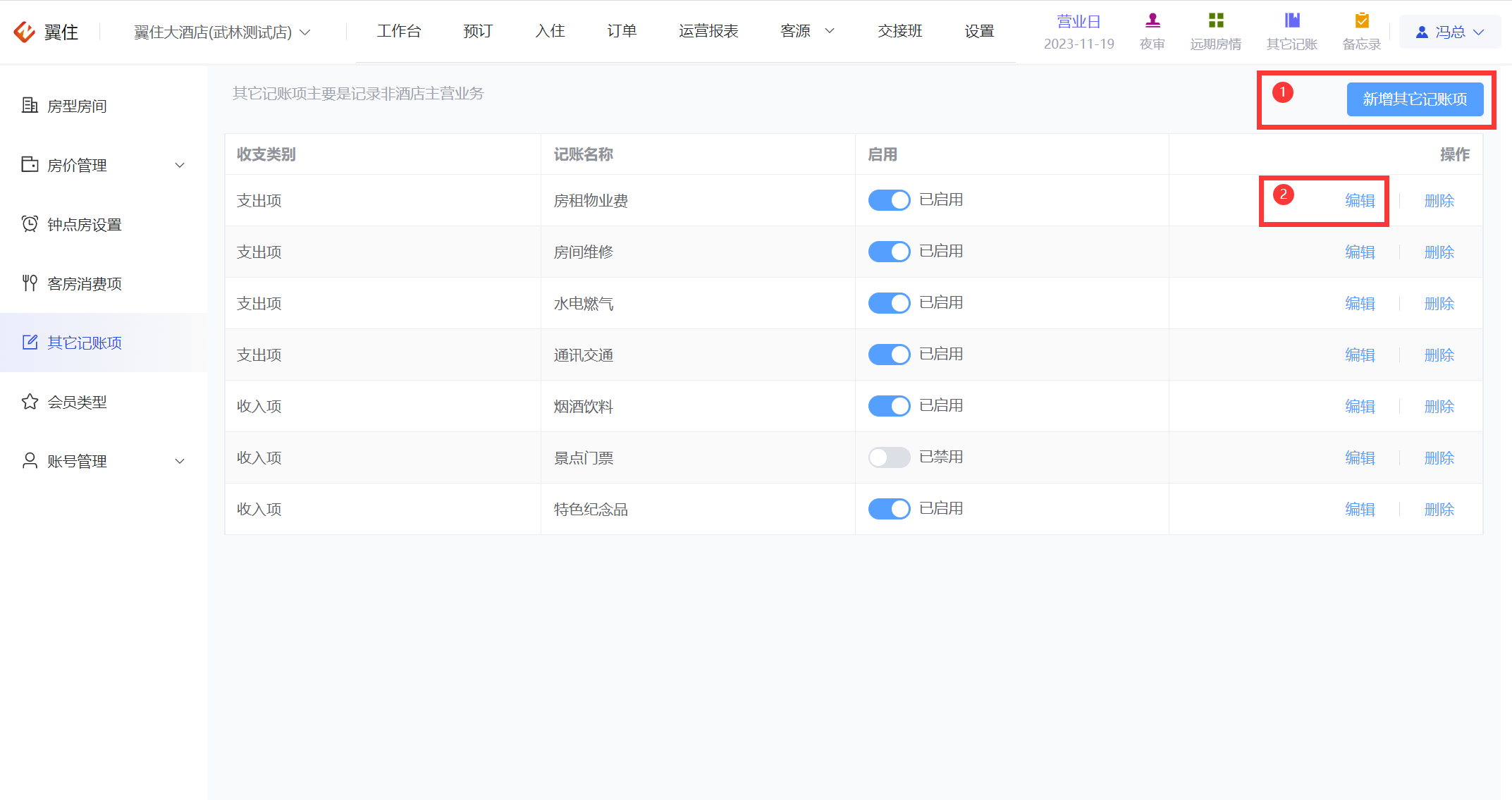This screenshot has width=1512, height=800.
Task: Select 客房消费项 in the sidebar
Action: point(104,283)
